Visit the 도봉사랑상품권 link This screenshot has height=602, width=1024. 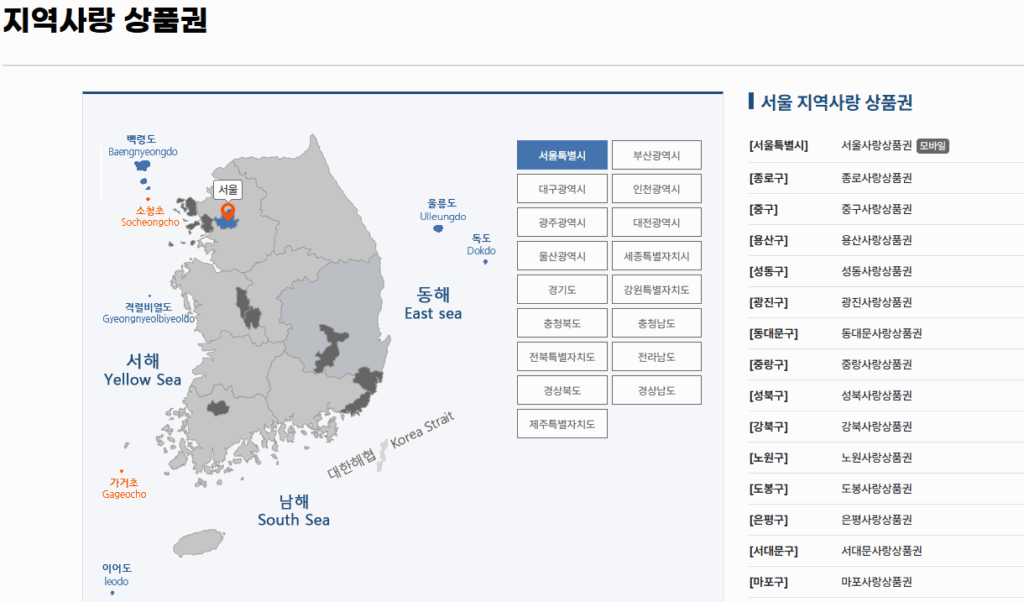tap(876, 489)
